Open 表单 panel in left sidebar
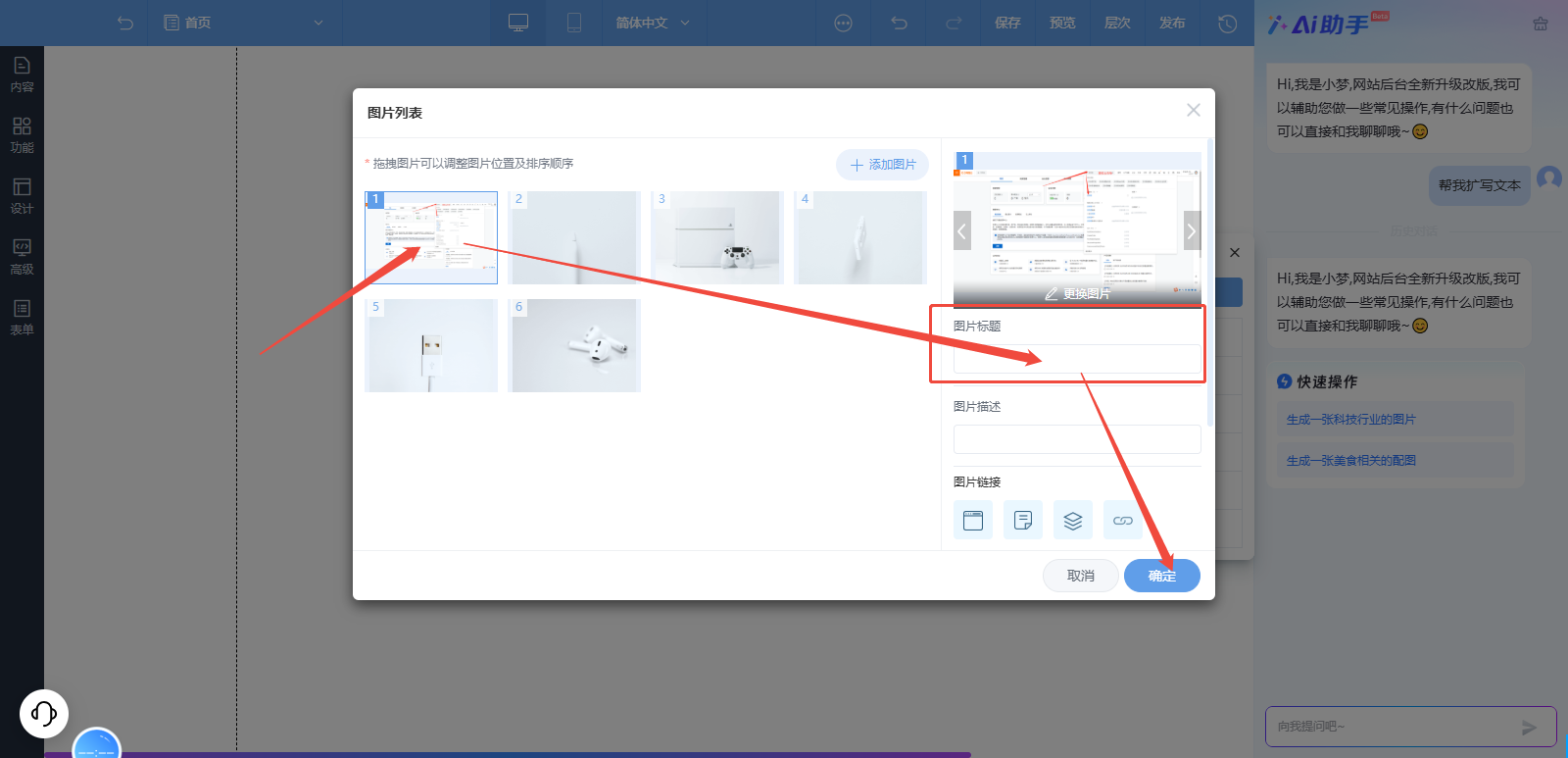 (22, 318)
